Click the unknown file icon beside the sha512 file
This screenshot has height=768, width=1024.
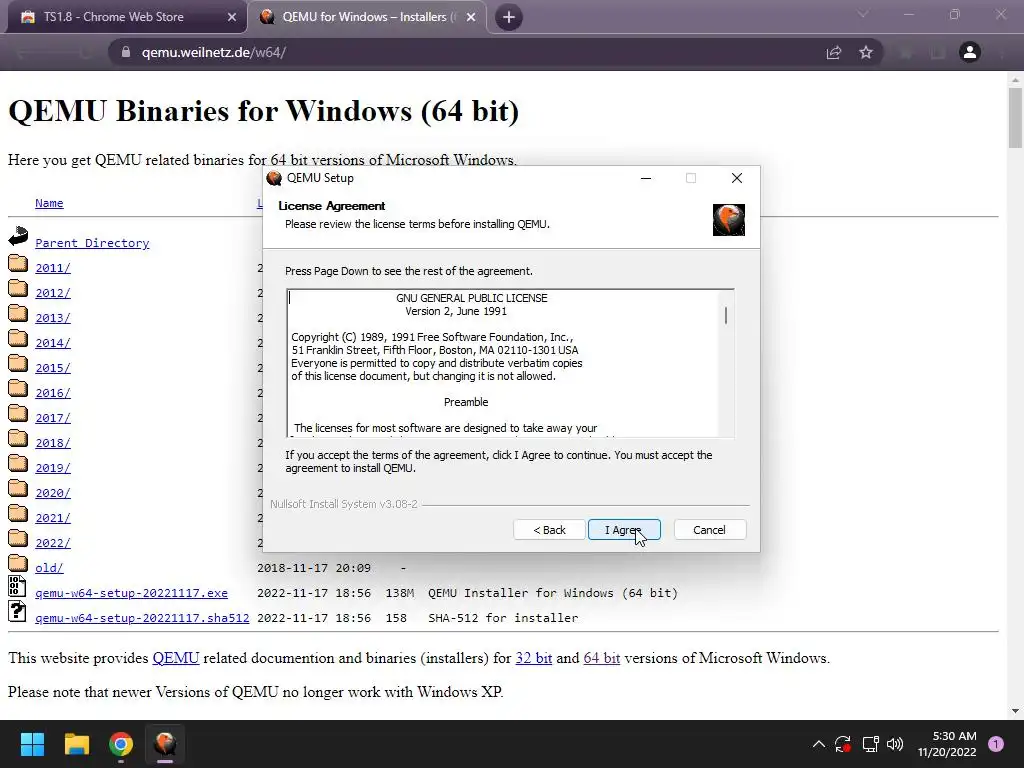click(x=17, y=611)
